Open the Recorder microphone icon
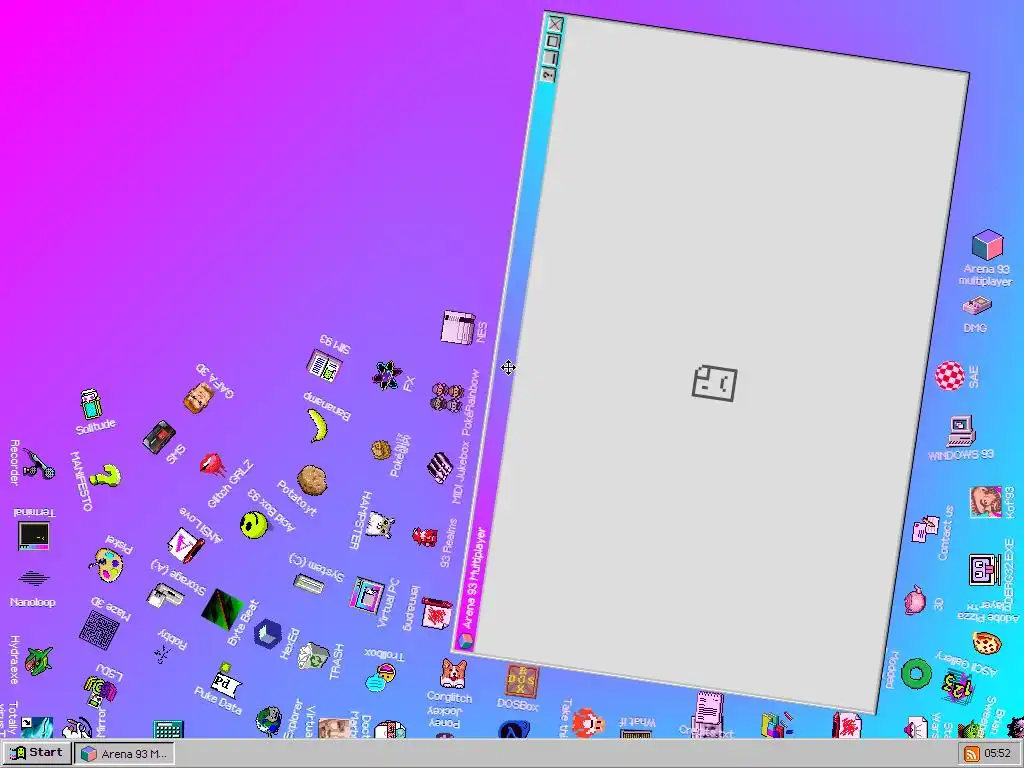 [39, 464]
